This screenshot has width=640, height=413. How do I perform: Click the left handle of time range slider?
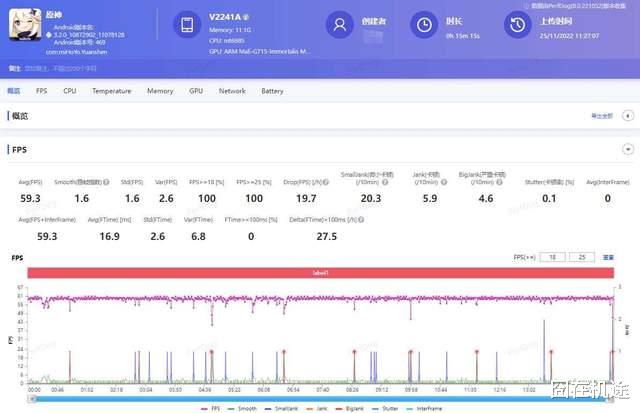(x=33, y=399)
